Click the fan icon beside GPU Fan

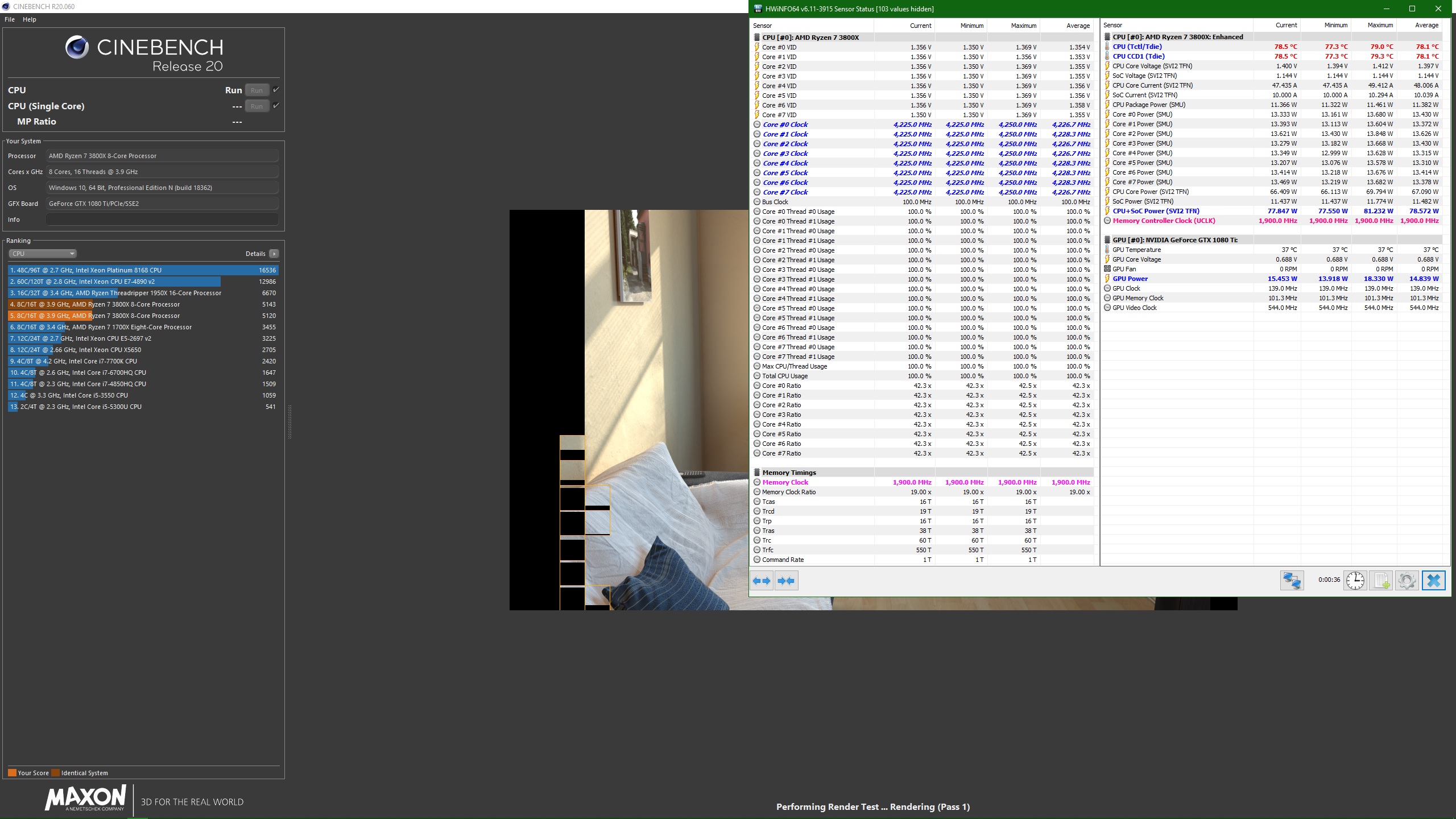pyautogui.click(x=1107, y=269)
